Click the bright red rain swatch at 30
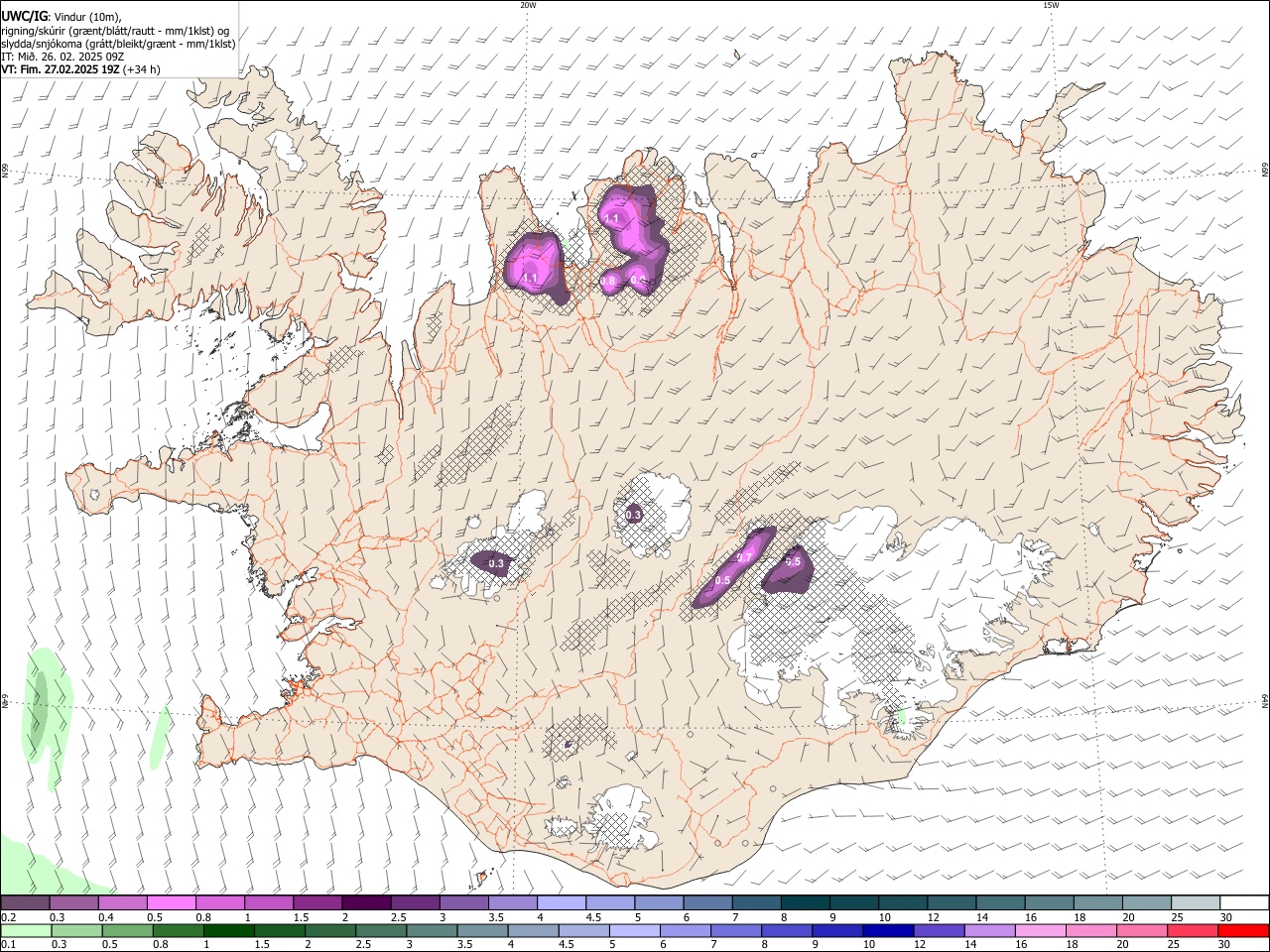1270x952 pixels. (1243, 931)
